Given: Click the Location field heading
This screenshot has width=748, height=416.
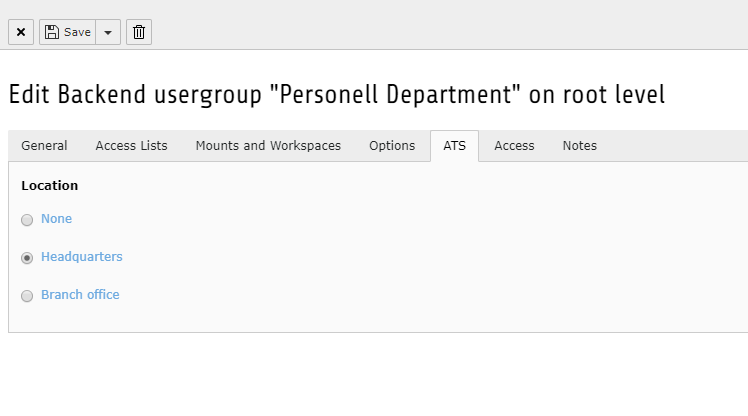Looking at the screenshot, I should point(49,185).
